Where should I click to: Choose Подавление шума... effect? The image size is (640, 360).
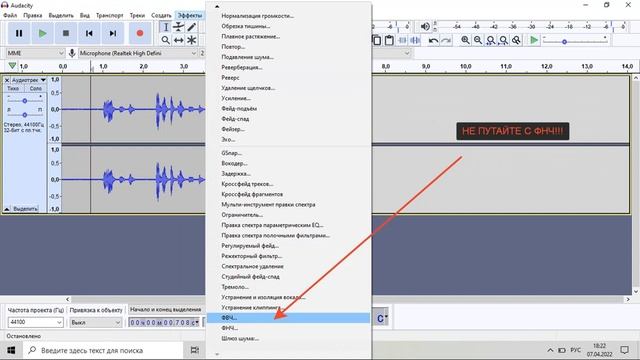288,57
